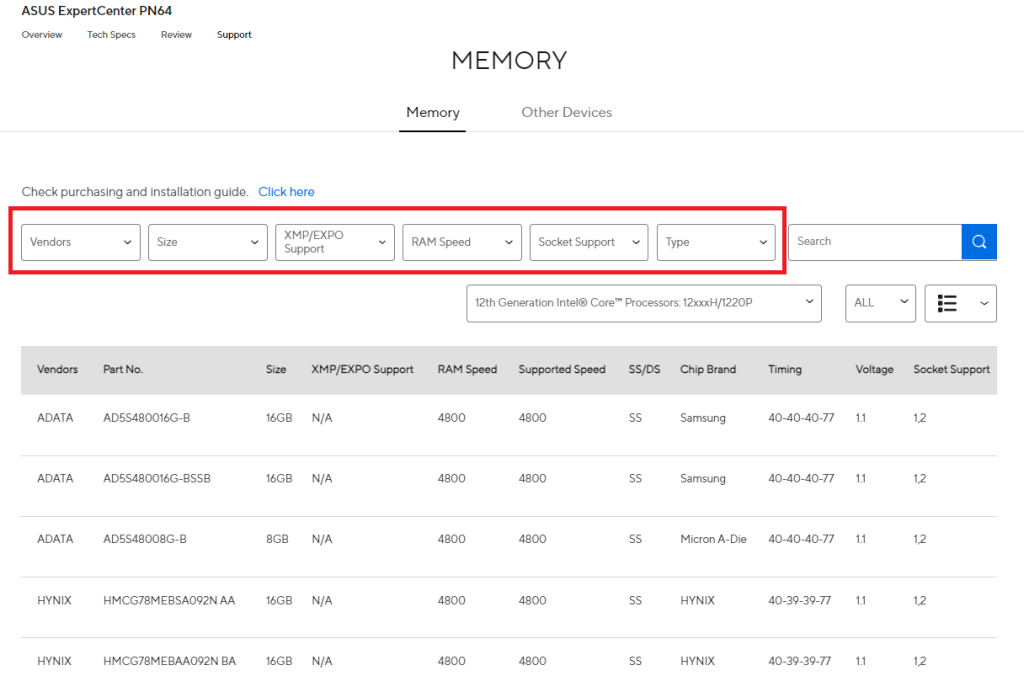Click ADATA vendor in AD5S480016G-B row
The width and height of the screenshot is (1024, 692).
[56, 418]
